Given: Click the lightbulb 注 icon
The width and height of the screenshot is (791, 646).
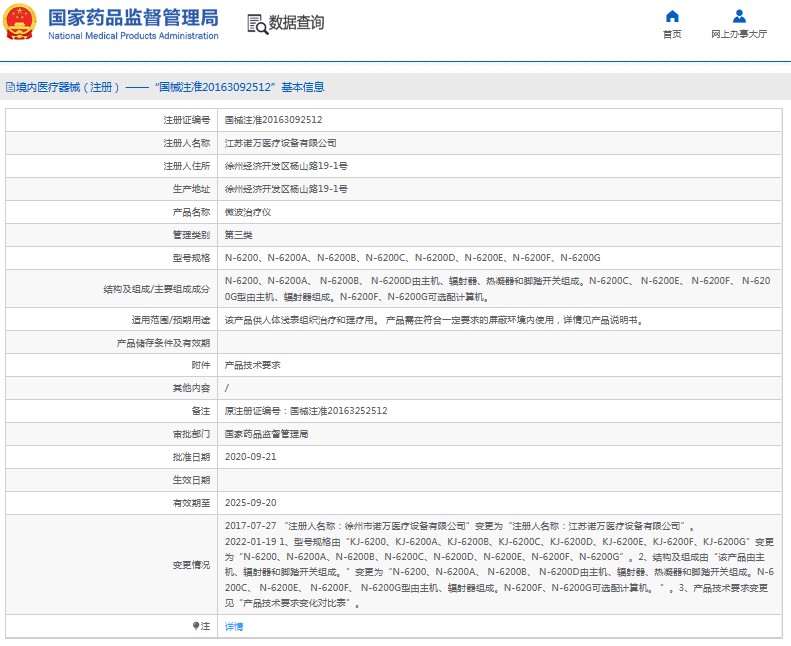Looking at the screenshot, I should [x=196, y=626].
